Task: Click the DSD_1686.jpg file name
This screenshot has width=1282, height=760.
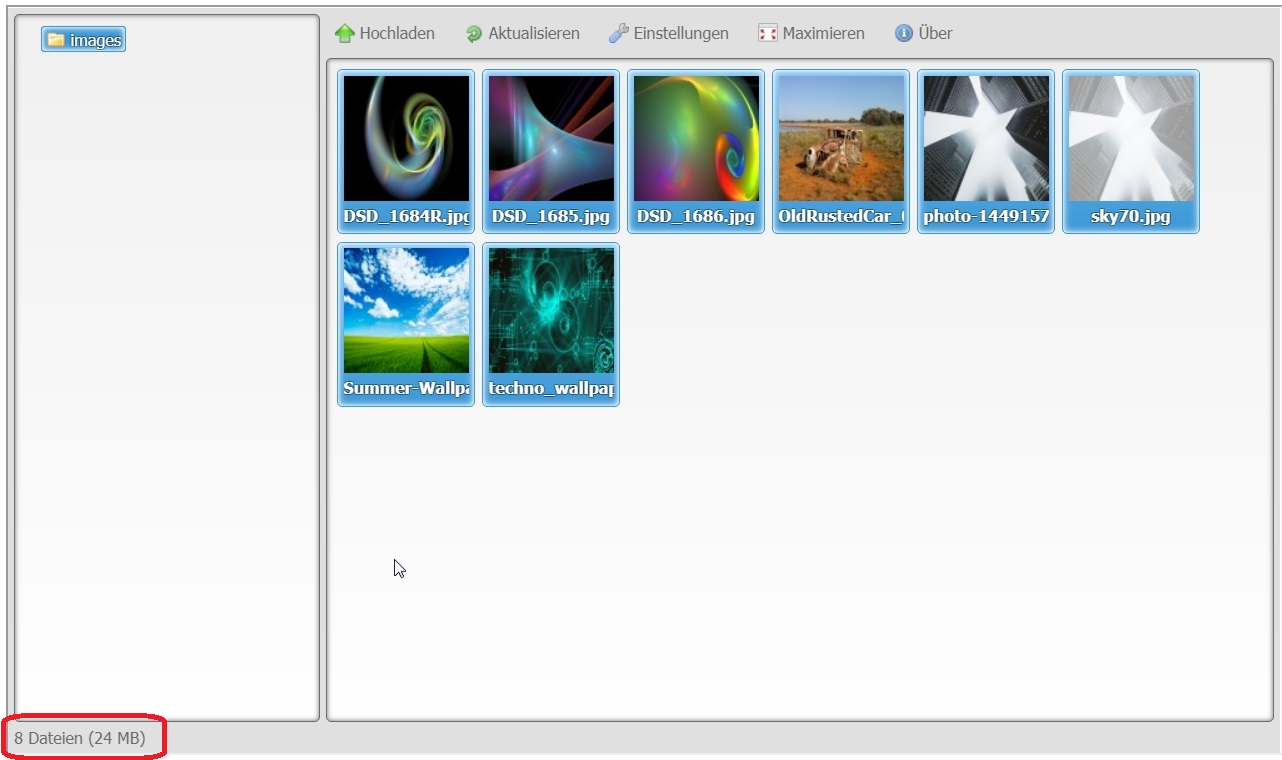Action: [696, 216]
